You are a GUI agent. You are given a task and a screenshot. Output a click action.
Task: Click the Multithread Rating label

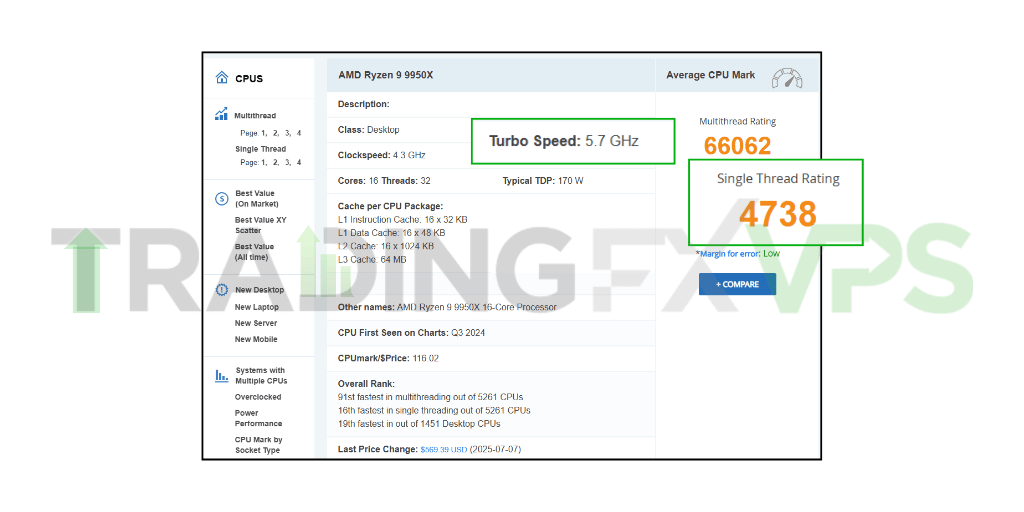737,121
